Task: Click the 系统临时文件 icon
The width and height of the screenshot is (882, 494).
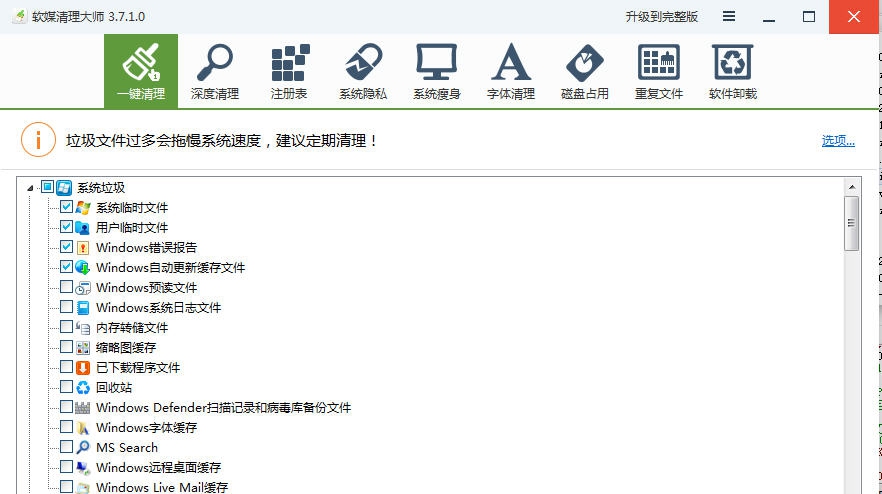Action: (x=83, y=208)
